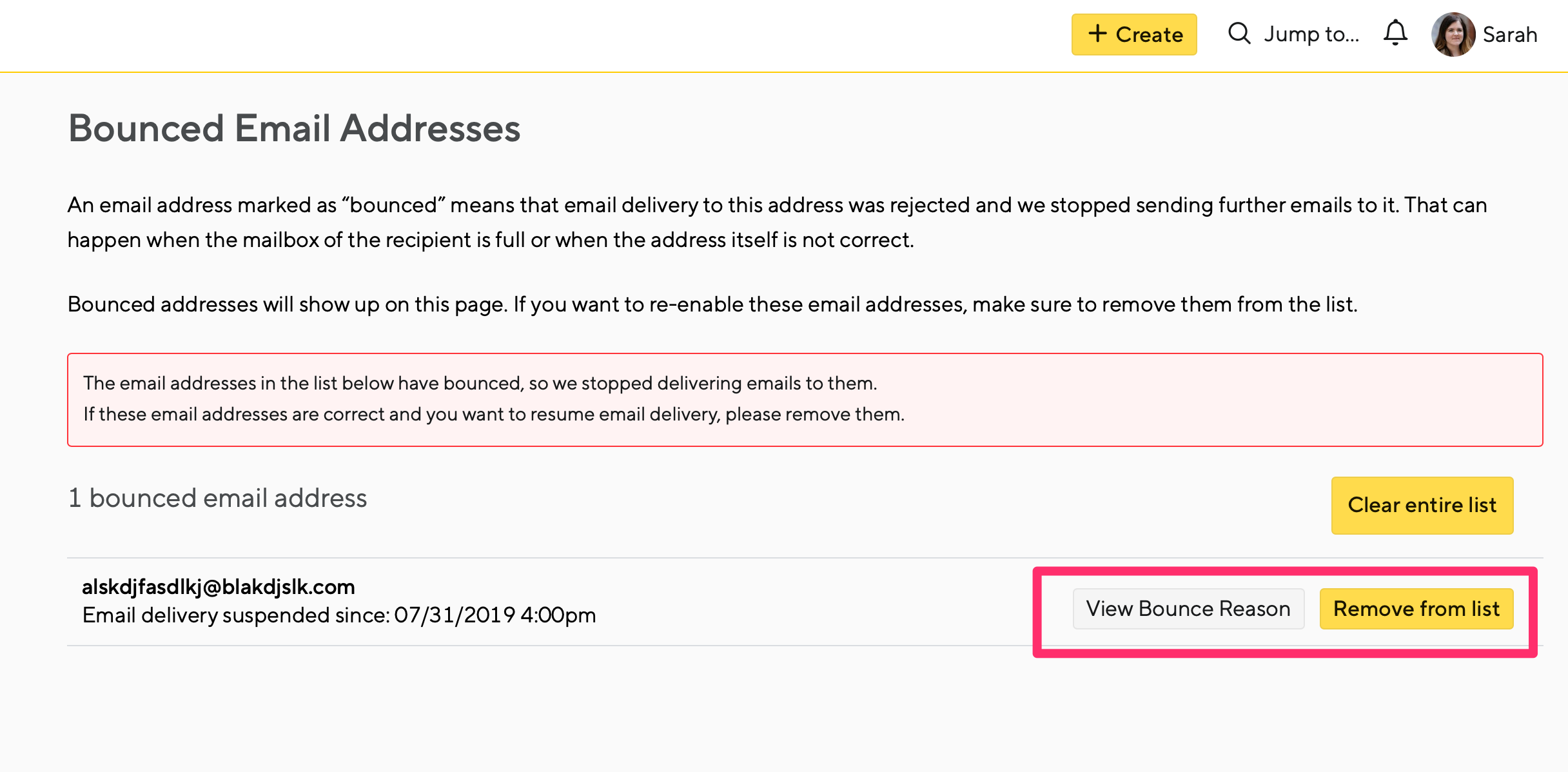
Task: Open notifications via the bell icon
Action: (x=1395, y=33)
